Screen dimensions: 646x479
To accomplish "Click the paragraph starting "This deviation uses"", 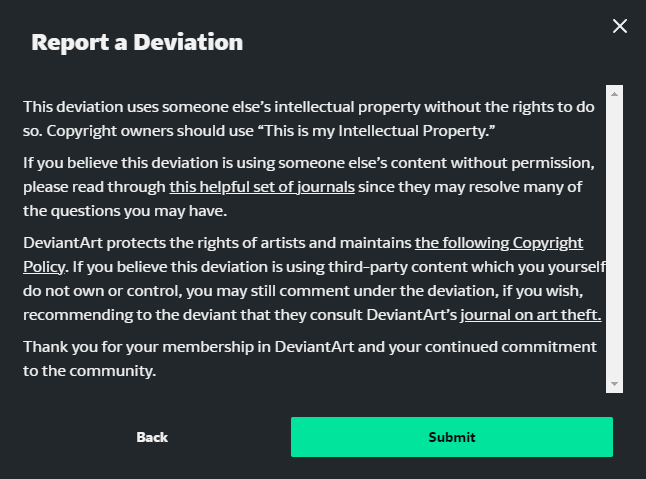I will click(x=300, y=105).
